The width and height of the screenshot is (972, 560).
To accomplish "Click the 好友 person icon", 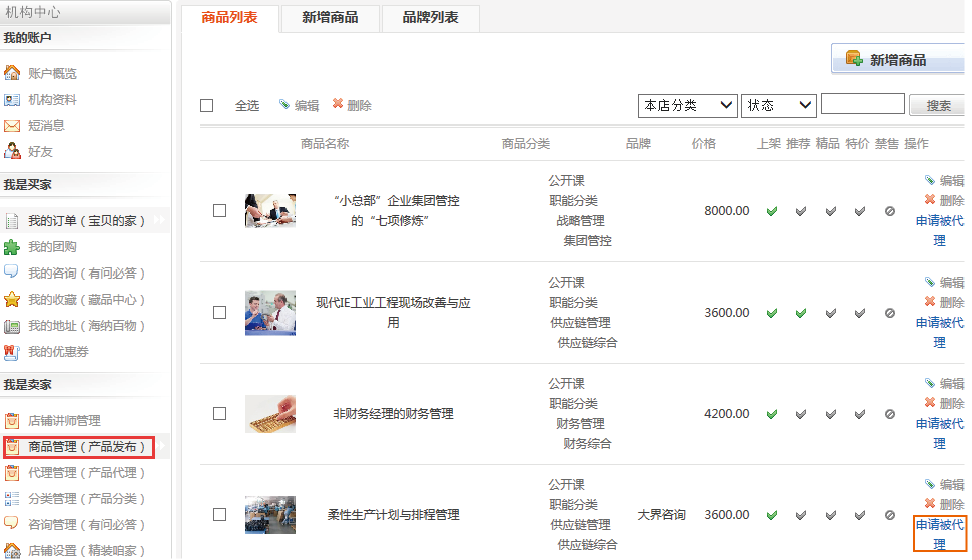I will coord(12,151).
